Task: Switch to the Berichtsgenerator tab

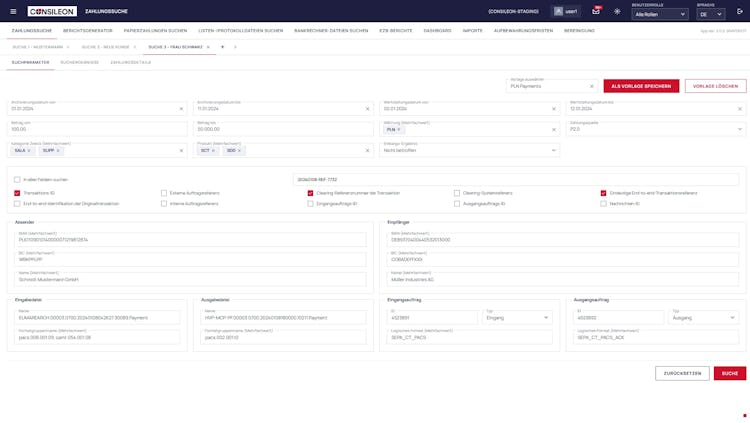Action: 88,31
